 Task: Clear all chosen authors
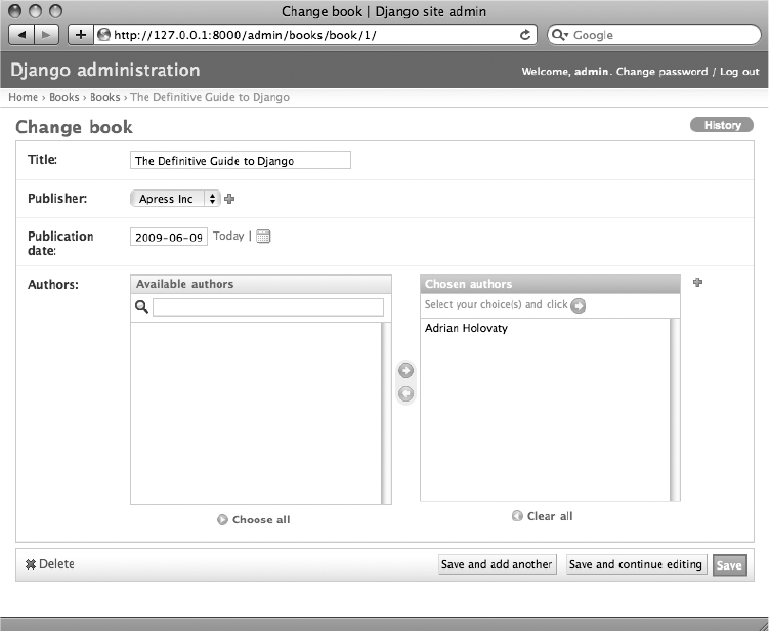click(x=549, y=516)
